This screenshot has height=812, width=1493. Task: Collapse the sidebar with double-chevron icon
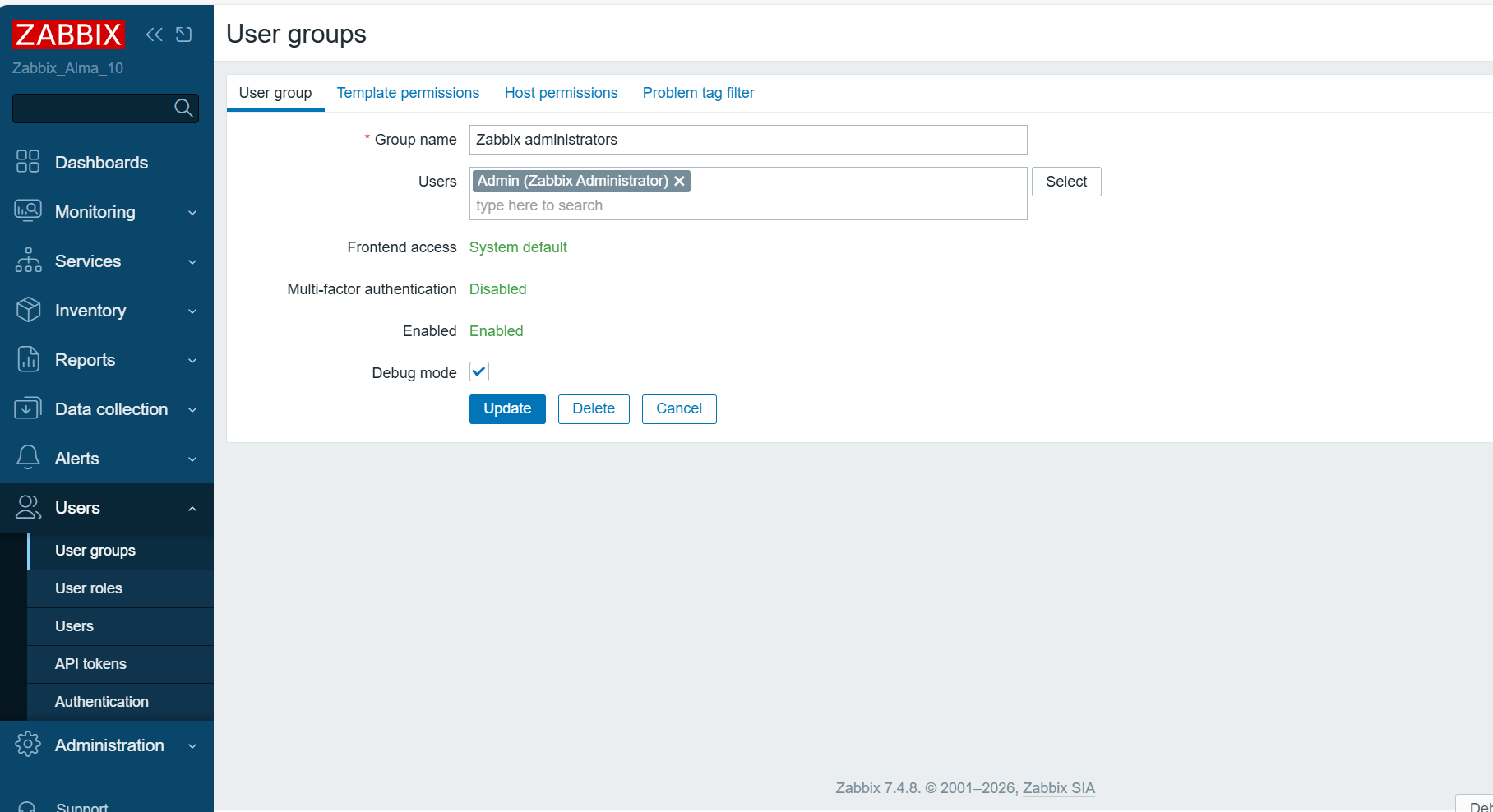pyautogui.click(x=154, y=35)
